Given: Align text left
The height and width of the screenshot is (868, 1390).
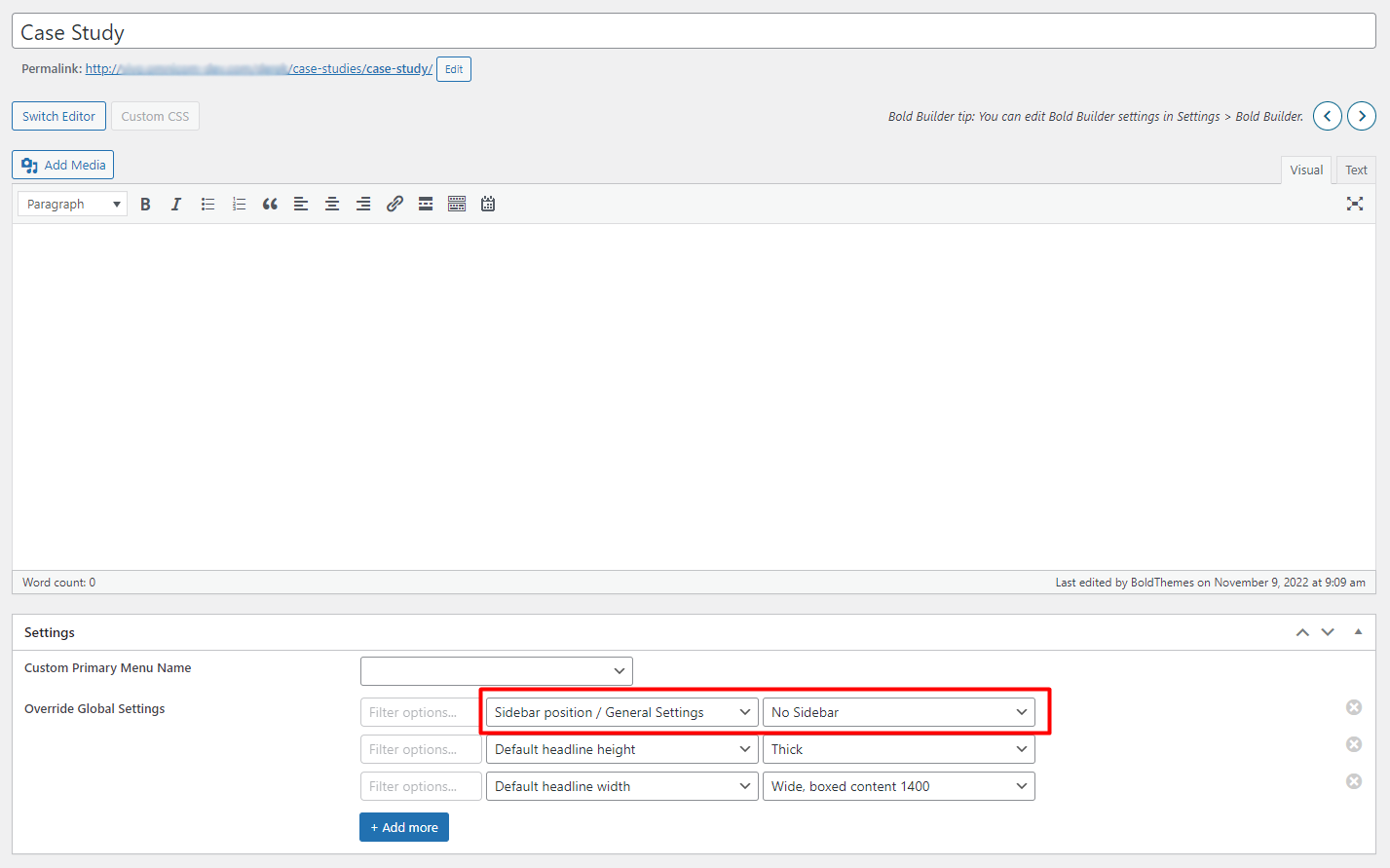Looking at the screenshot, I should 301,204.
